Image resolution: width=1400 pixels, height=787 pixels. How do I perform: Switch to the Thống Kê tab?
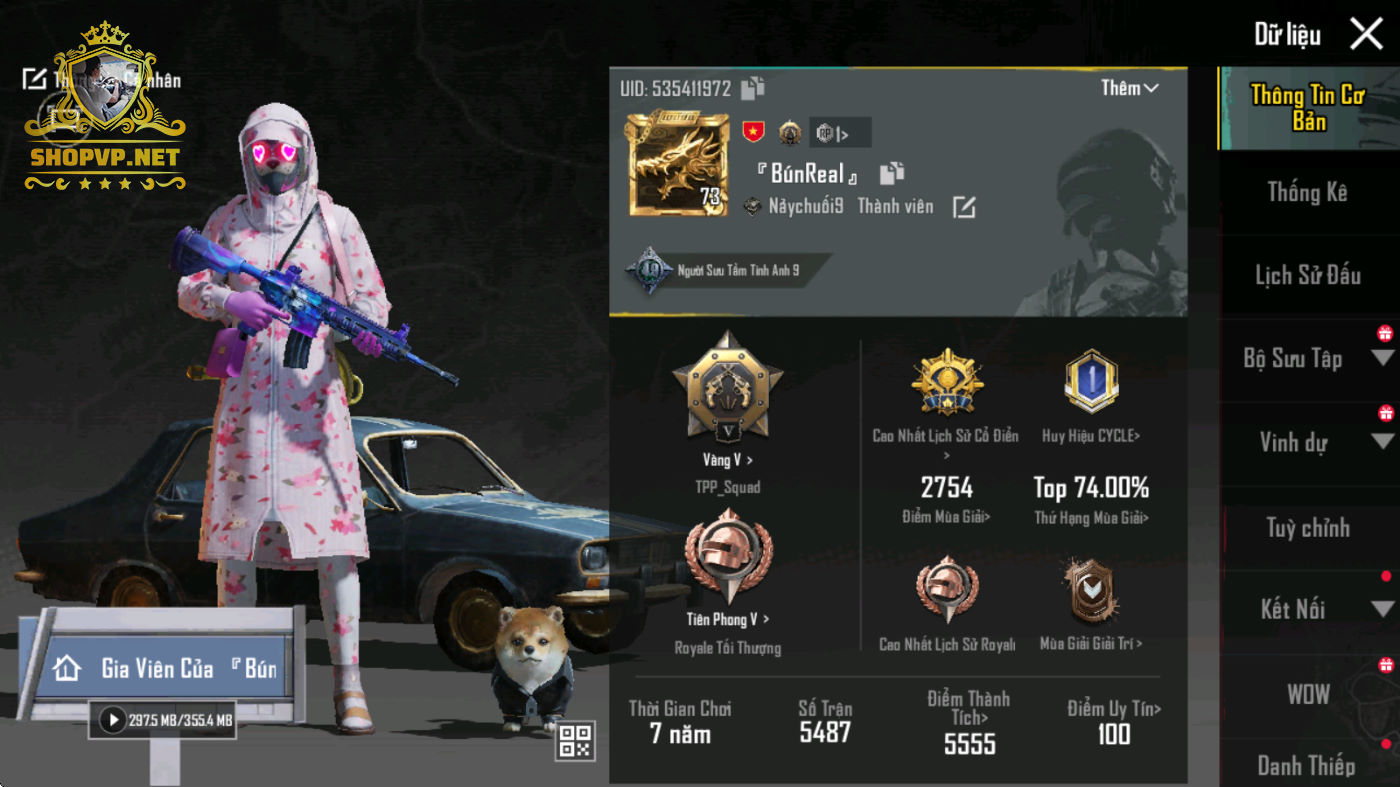pyautogui.click(x=1308, y=192)
